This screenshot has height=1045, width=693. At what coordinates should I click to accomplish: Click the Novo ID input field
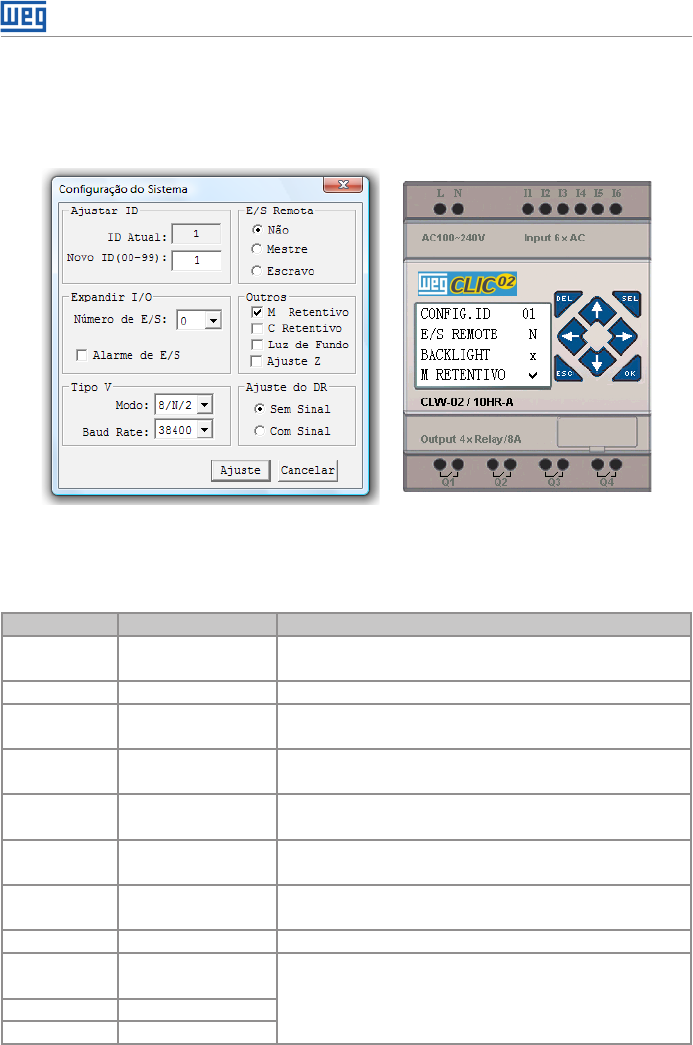pos(197,260)
